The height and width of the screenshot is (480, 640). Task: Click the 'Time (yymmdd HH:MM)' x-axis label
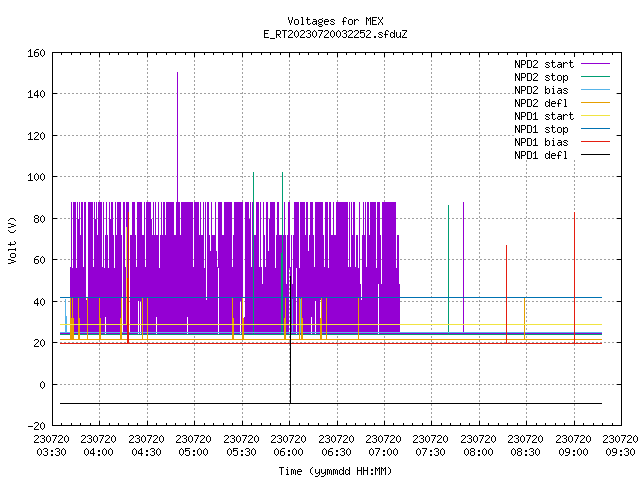pyautogui.click(x=335, y=471)
